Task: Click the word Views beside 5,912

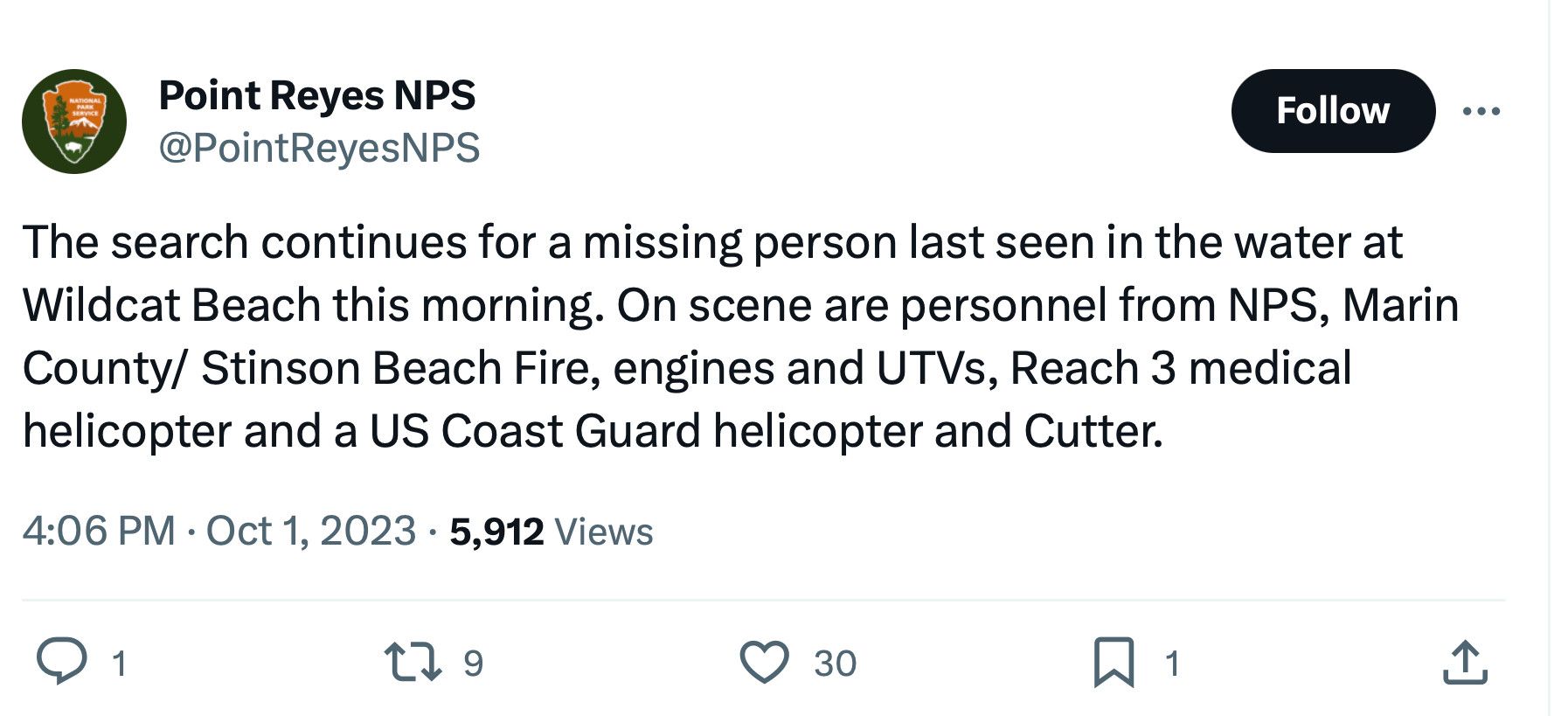Action: coord(604,532)
